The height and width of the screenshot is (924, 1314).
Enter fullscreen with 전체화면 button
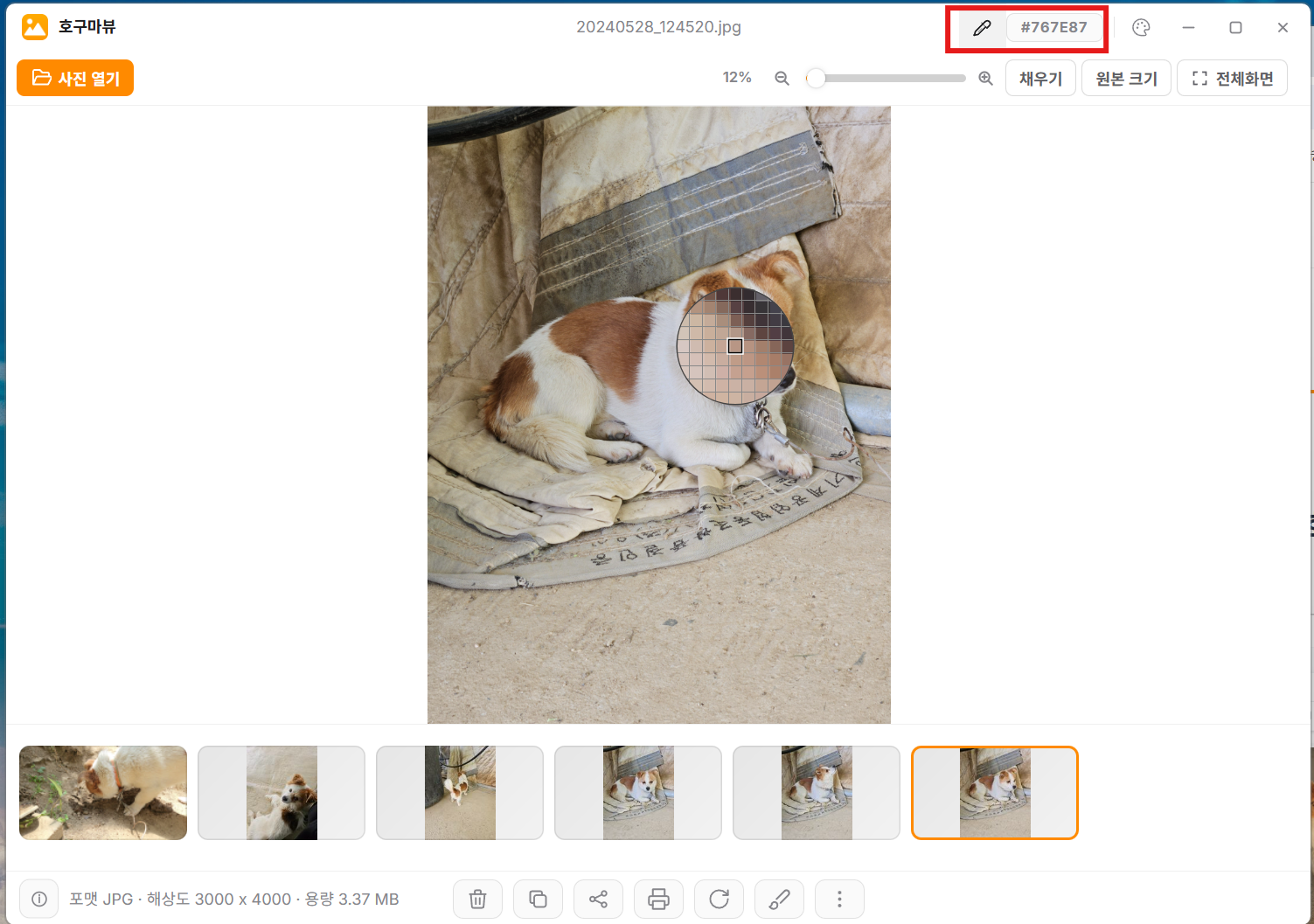coord(1232,79)
